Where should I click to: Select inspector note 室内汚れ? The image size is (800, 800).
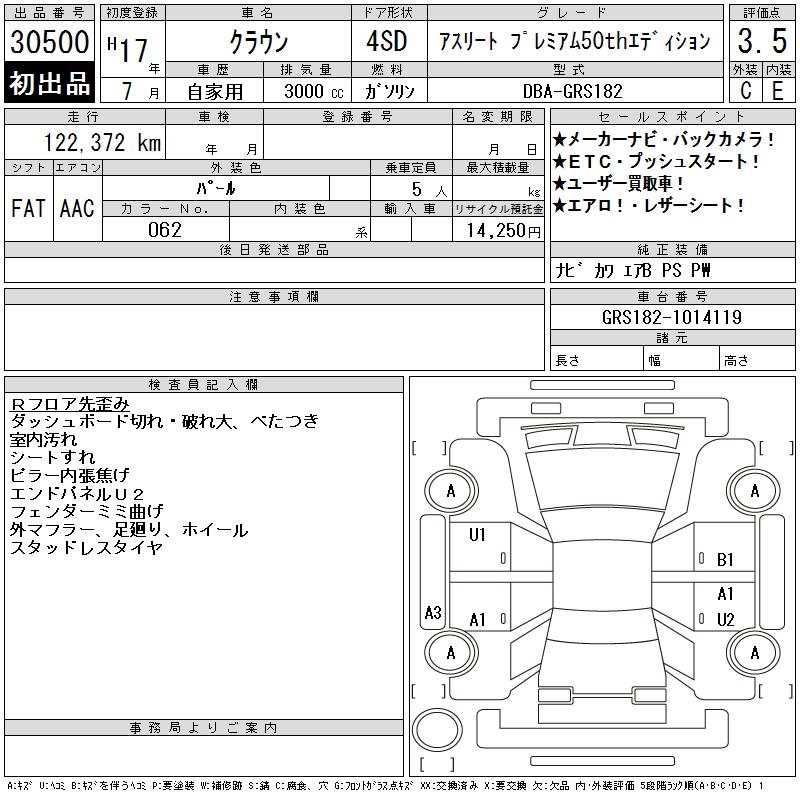click(43, 439)
